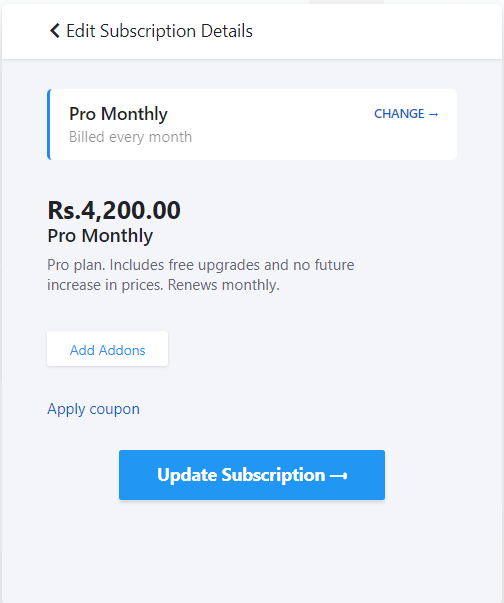The width and height of the screenshot is (504, 603).
Task: Click the arrow icon beside CHANGE
Action: (x=433, y=114)
